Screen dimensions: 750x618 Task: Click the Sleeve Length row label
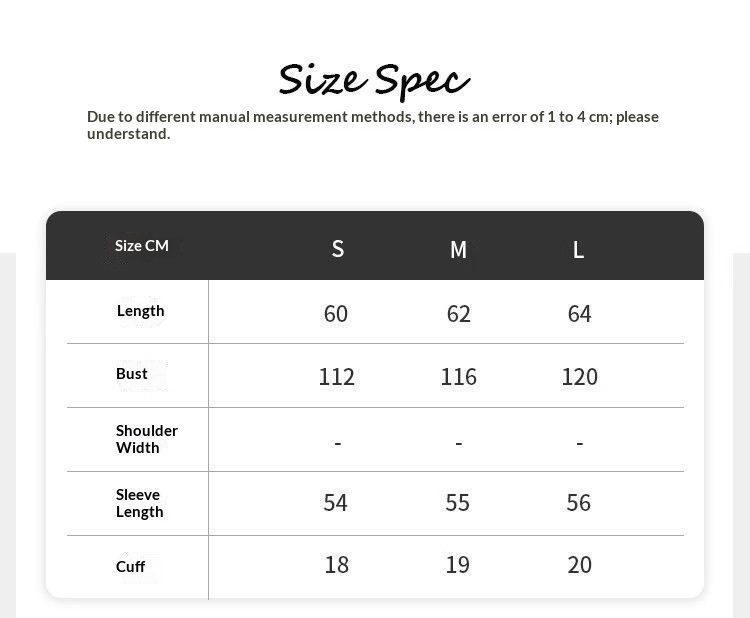pyautogui.click(x=139, y=503)
